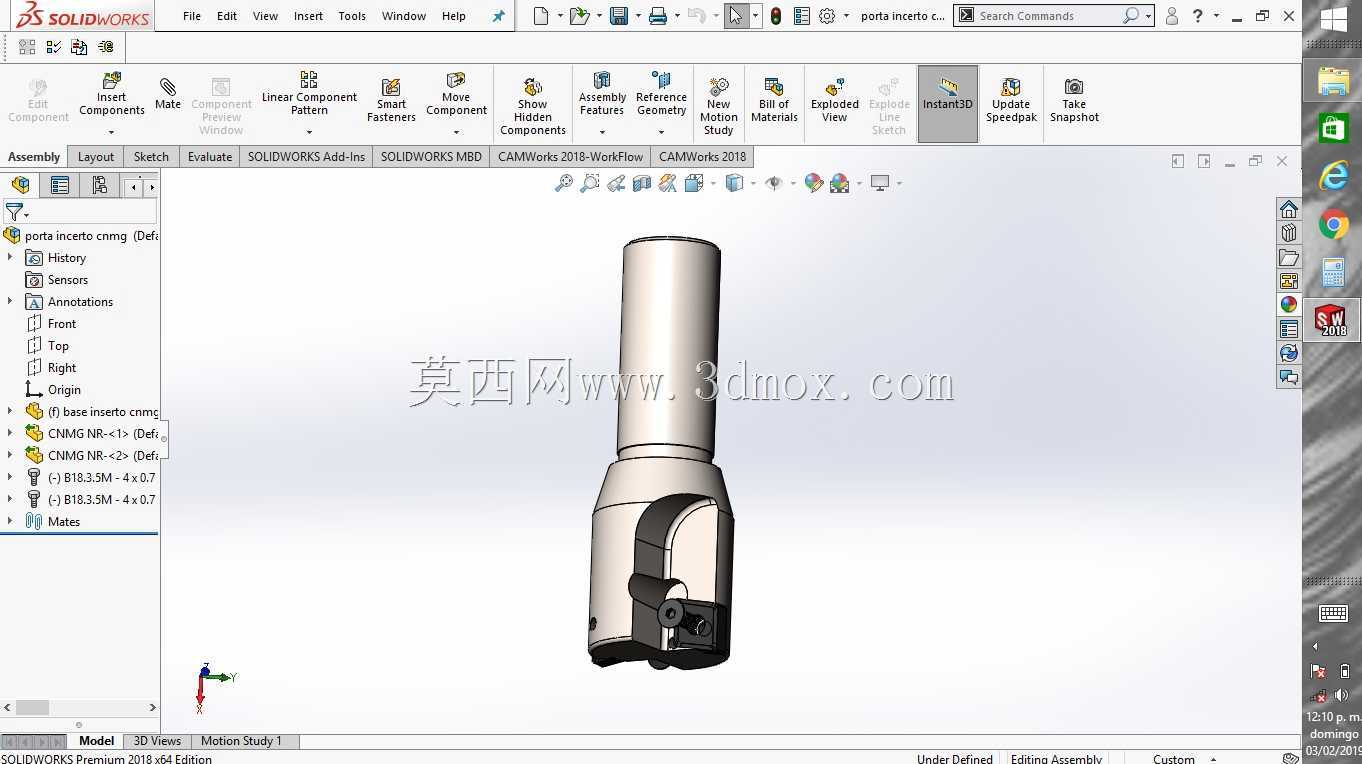Open Chrome from taskbar
The width and height of the screenshot is (1362, 764).
pos(1333,225)
